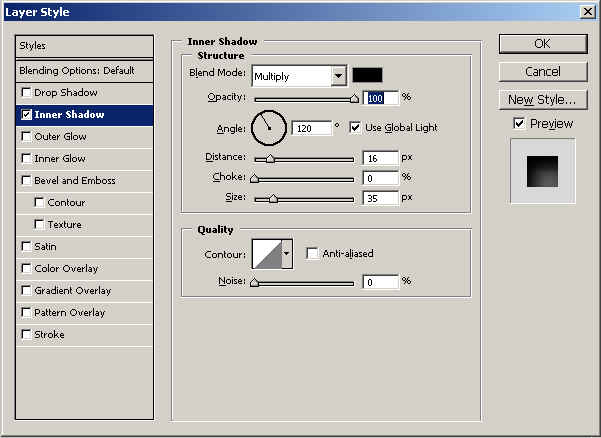The height and width of the screenshot is (438, 601).
Task: Select the Styles entry in list
Action: pos(84,46)
